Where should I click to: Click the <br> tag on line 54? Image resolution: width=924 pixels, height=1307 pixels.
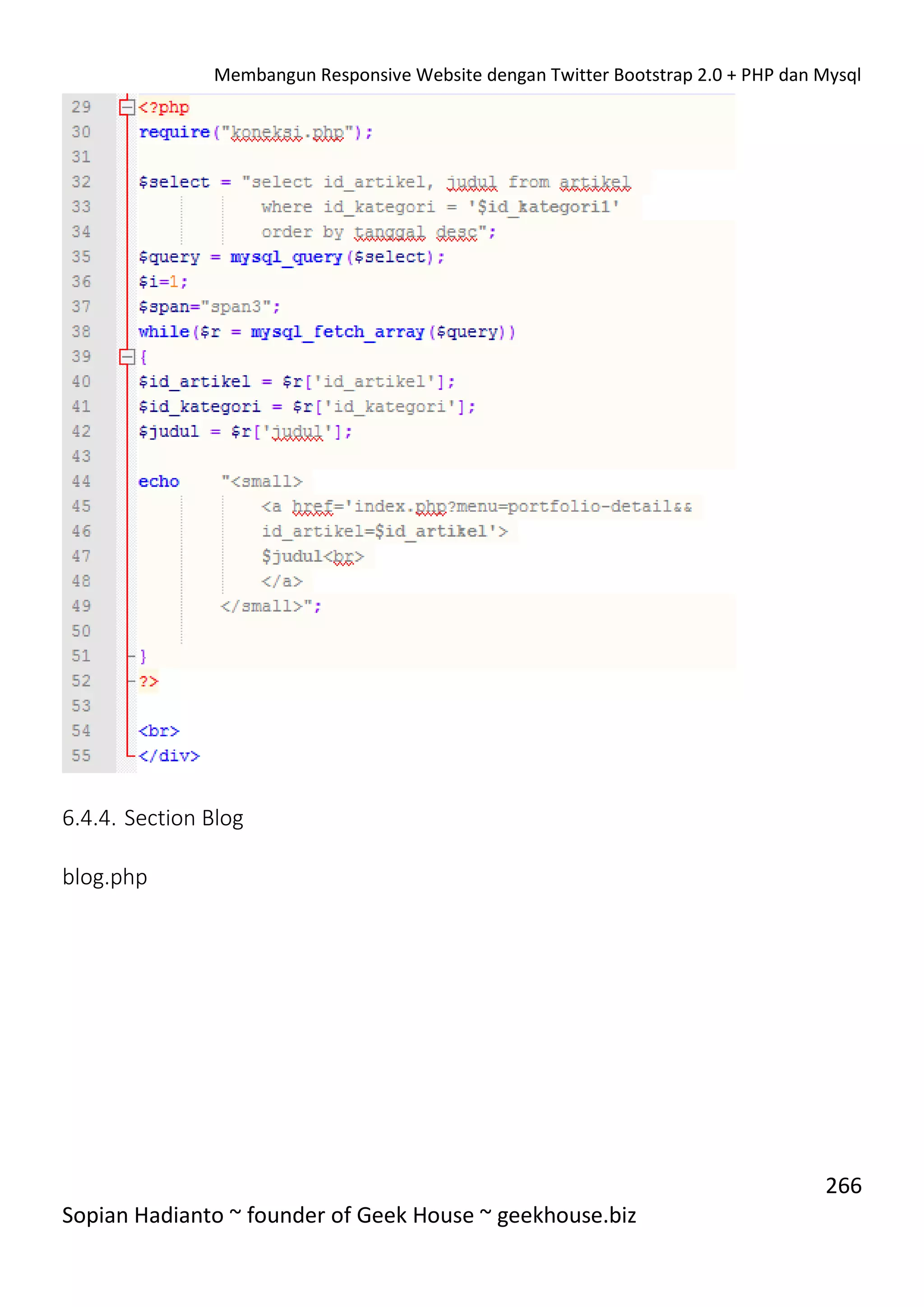point(159,731)
